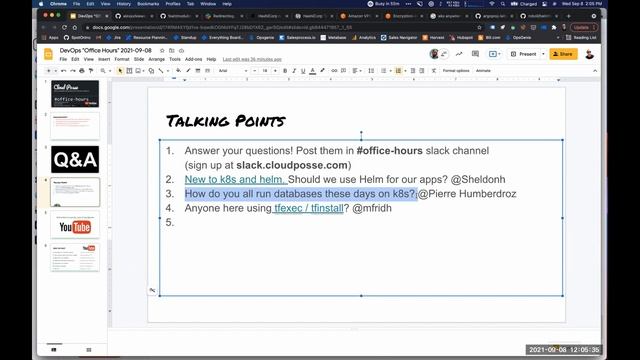Select the line tool
Image resolution: width=640 pixels, height=360 pixels.
point(161,71)
